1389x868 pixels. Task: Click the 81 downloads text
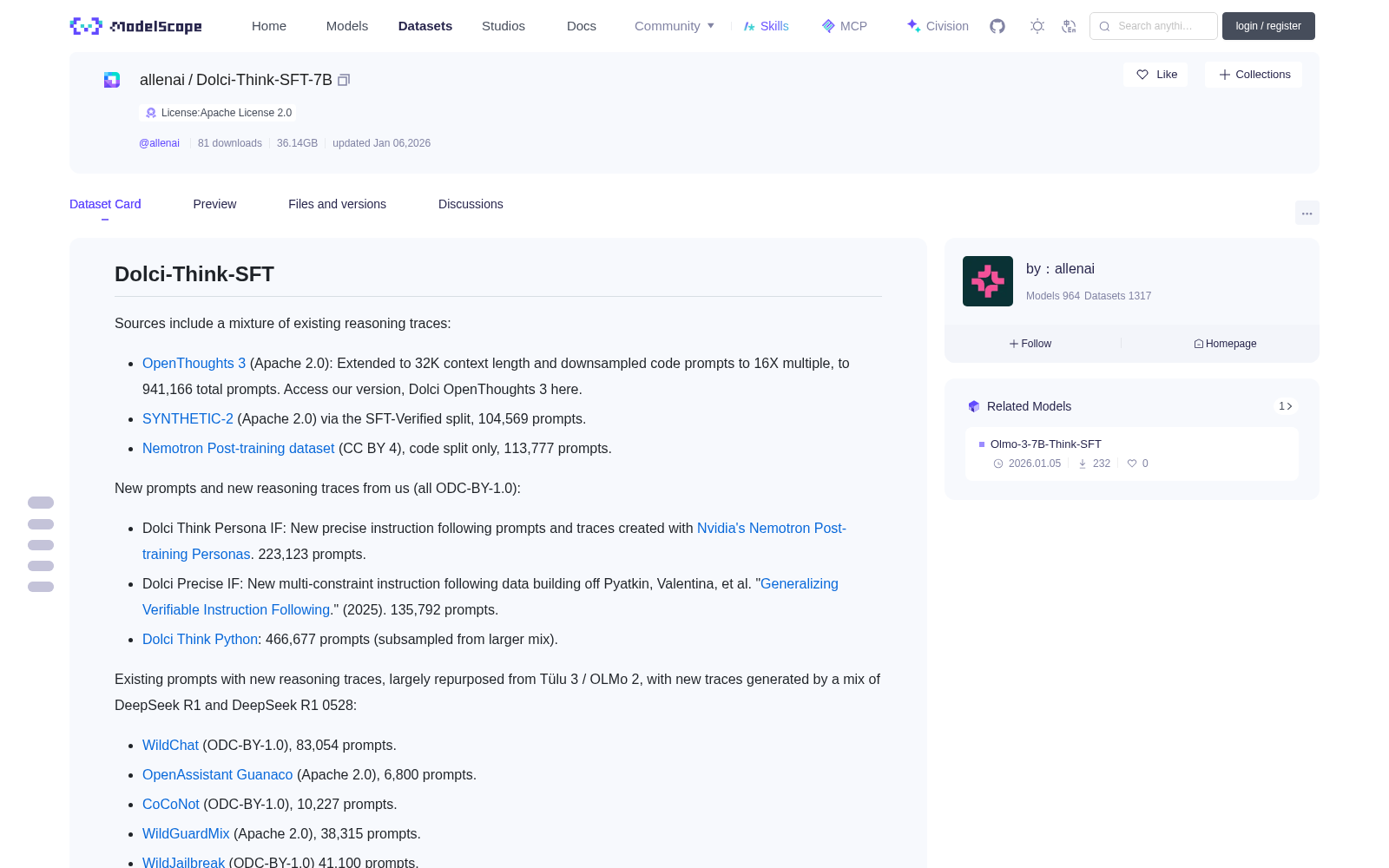click(229, 143)
